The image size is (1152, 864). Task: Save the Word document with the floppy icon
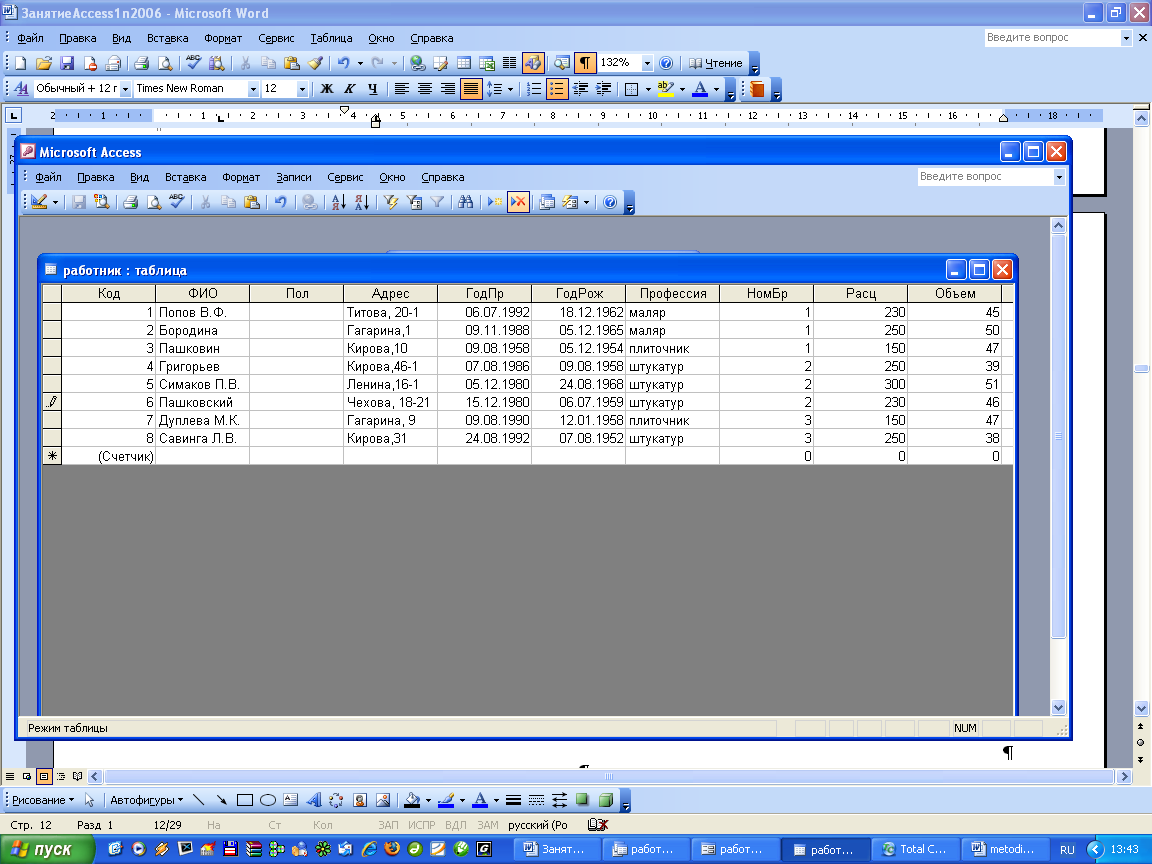coord(67,63)
